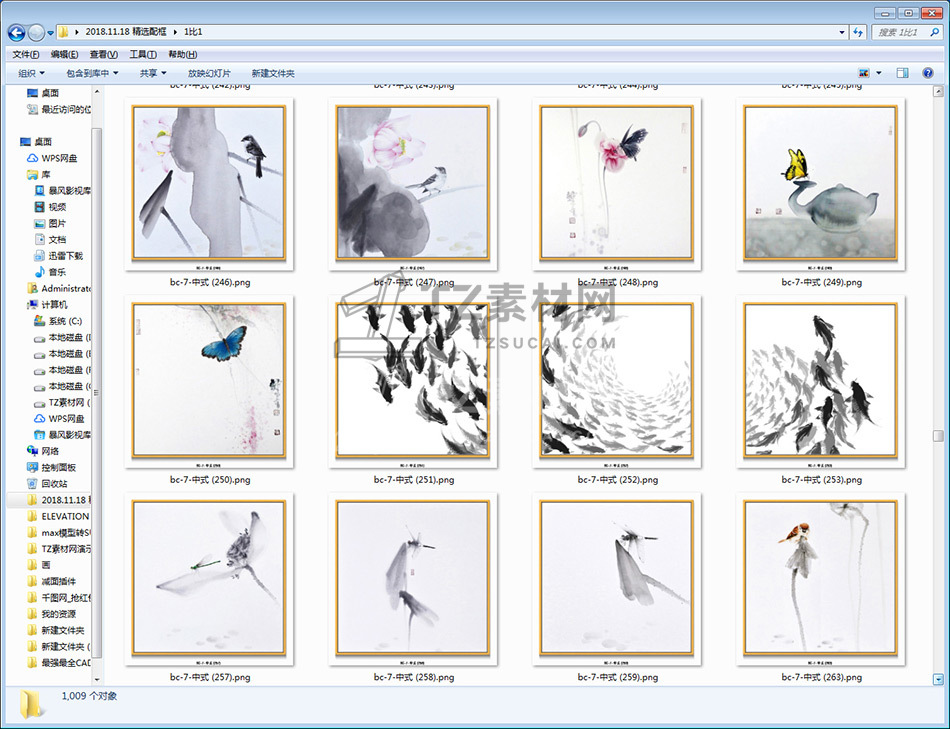The width and height of the screenshot is (950, 729).
Task: Select 系统 (C:) drive in sidebar
Action: click(64, 321)
